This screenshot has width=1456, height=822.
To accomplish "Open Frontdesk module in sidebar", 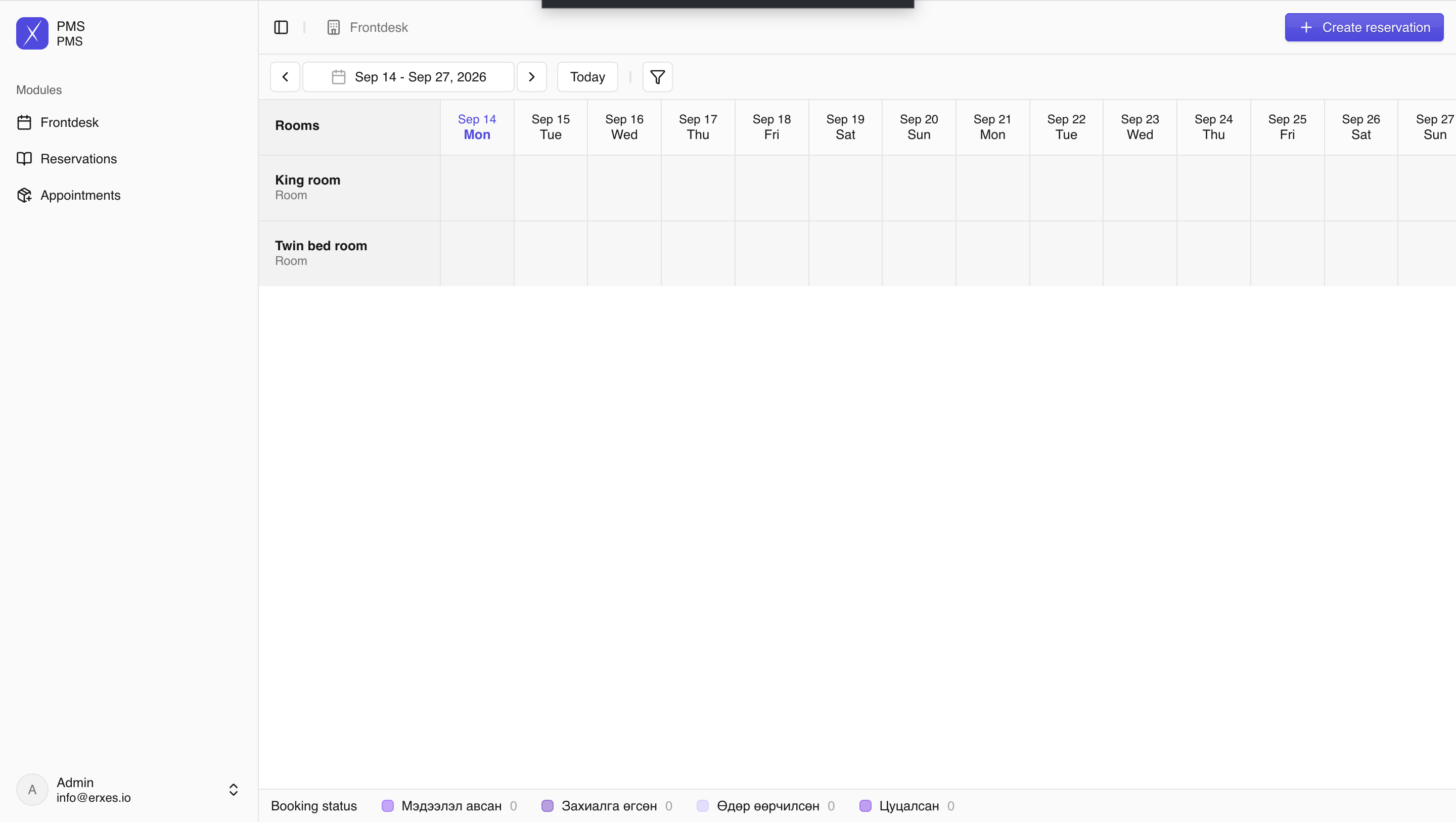I will pos(129,122).
